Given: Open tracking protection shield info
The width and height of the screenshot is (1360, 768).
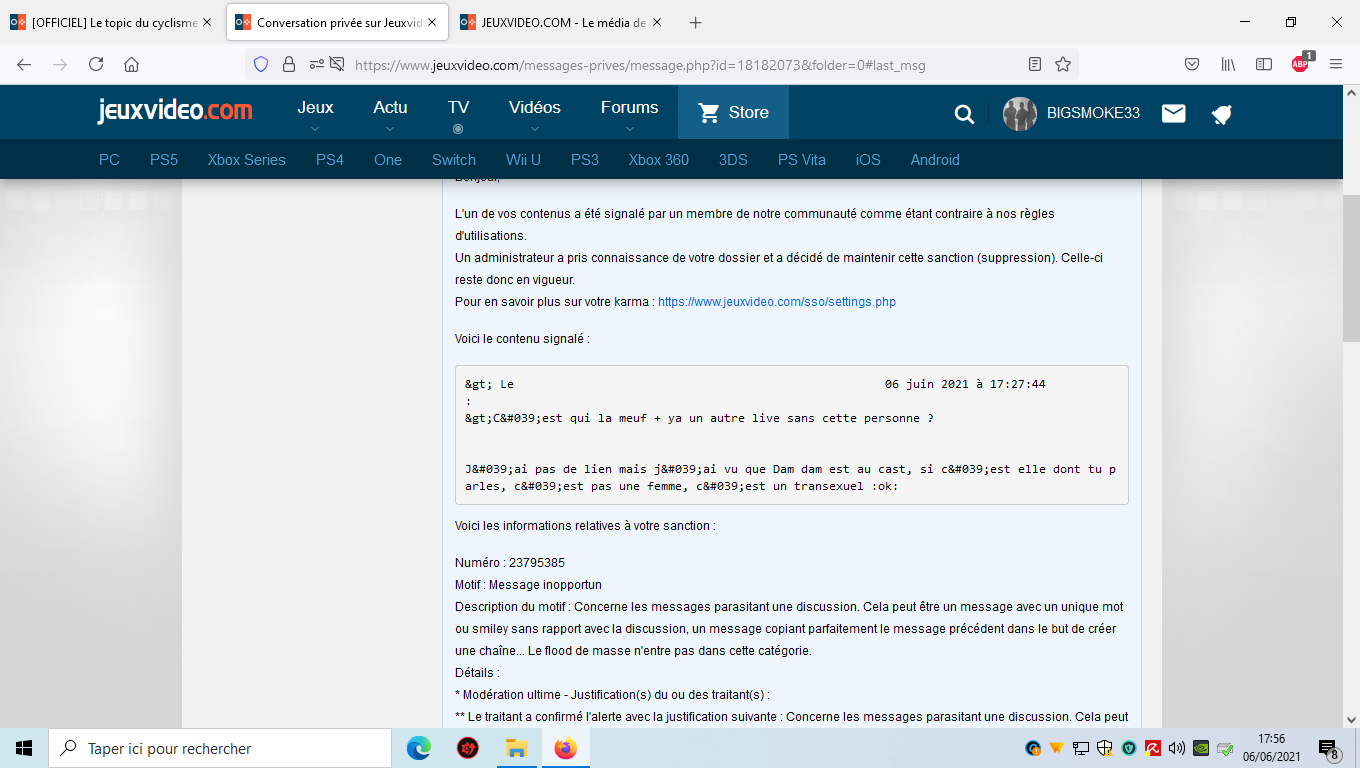Looking at the screenshot, I should pyautogui.click(x=261, y=64).
